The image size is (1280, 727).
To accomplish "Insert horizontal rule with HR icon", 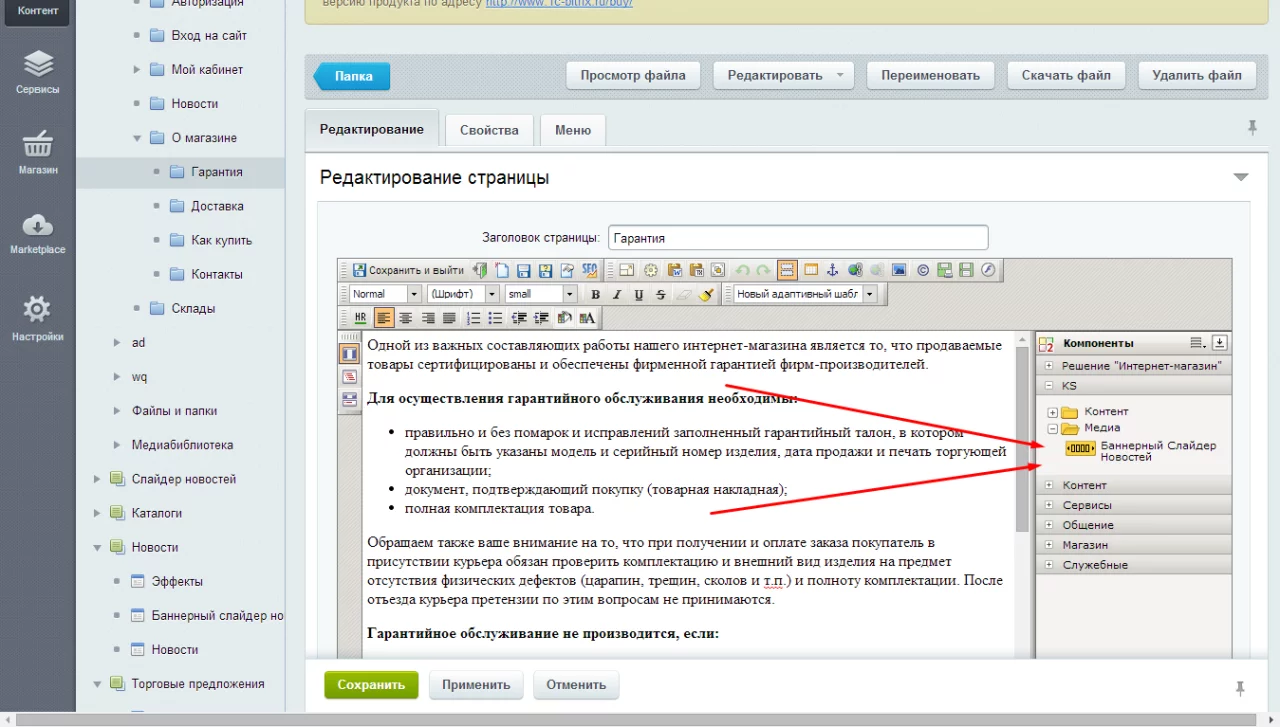I will coord(360,319).
